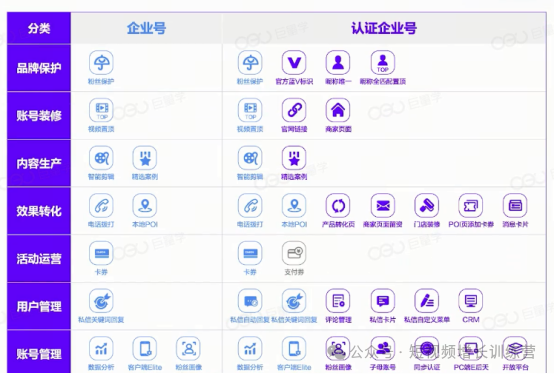Open the 评论管理 icon

pos(338,301)
